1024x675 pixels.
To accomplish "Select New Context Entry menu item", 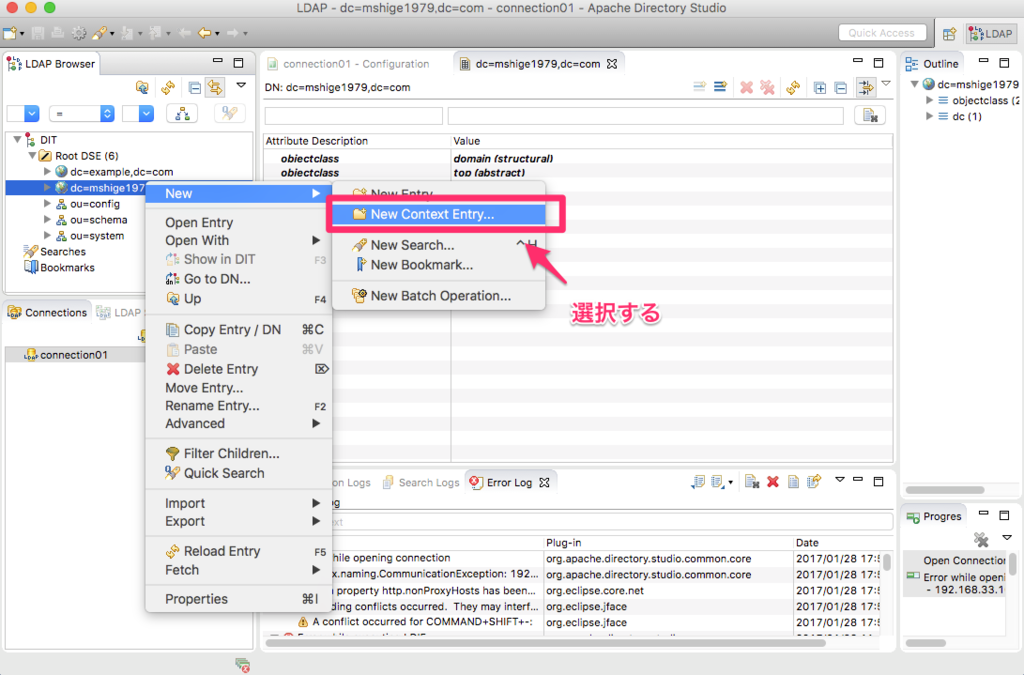I will click(438, 214).
